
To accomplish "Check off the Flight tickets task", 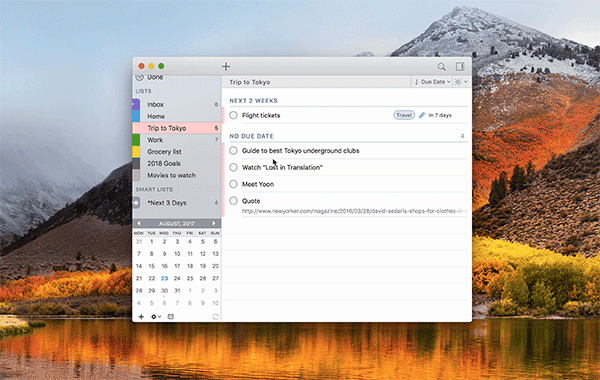I will point(233,115).
